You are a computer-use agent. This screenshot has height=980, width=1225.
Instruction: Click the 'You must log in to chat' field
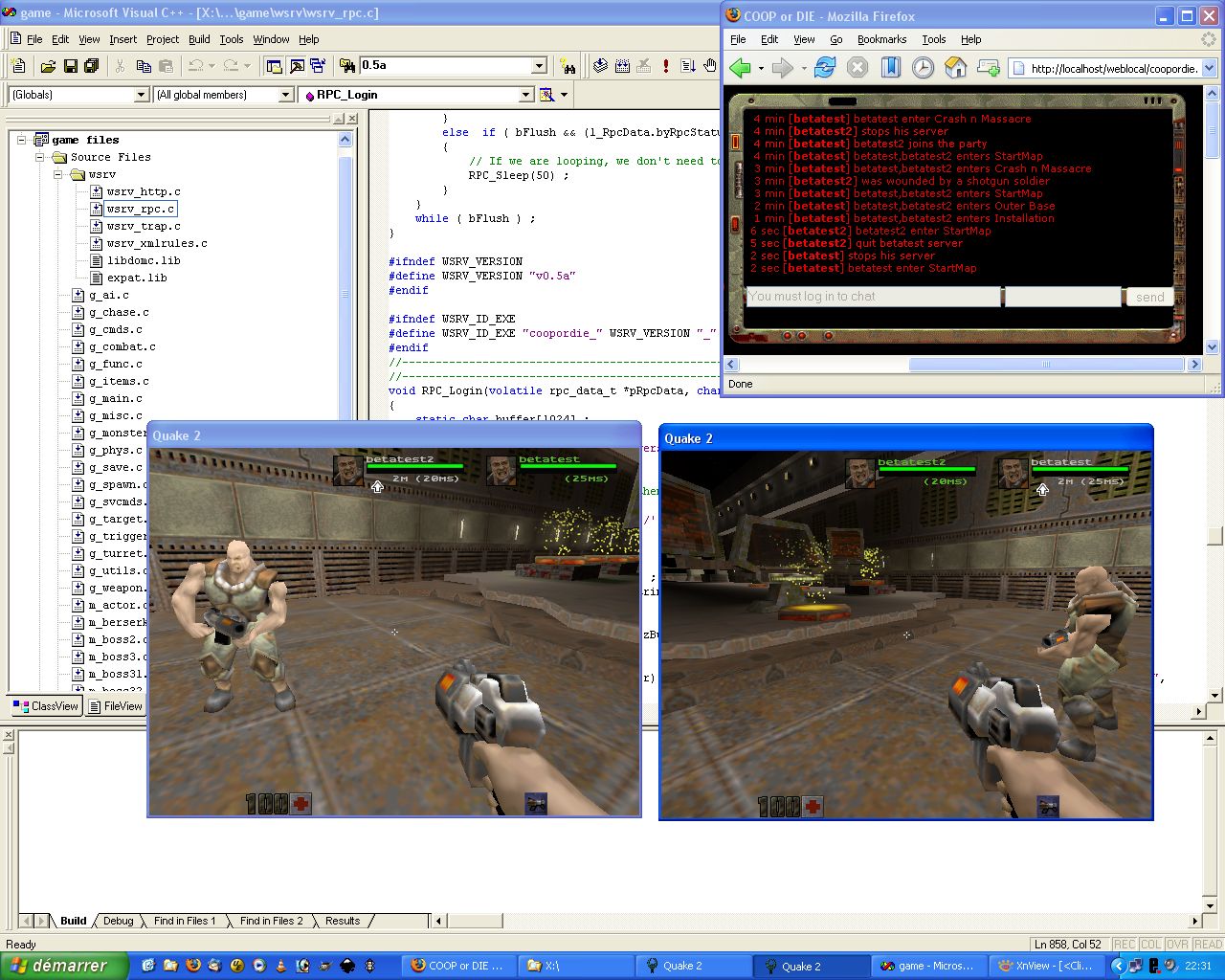pyautogui.click(x=873, y=297)
